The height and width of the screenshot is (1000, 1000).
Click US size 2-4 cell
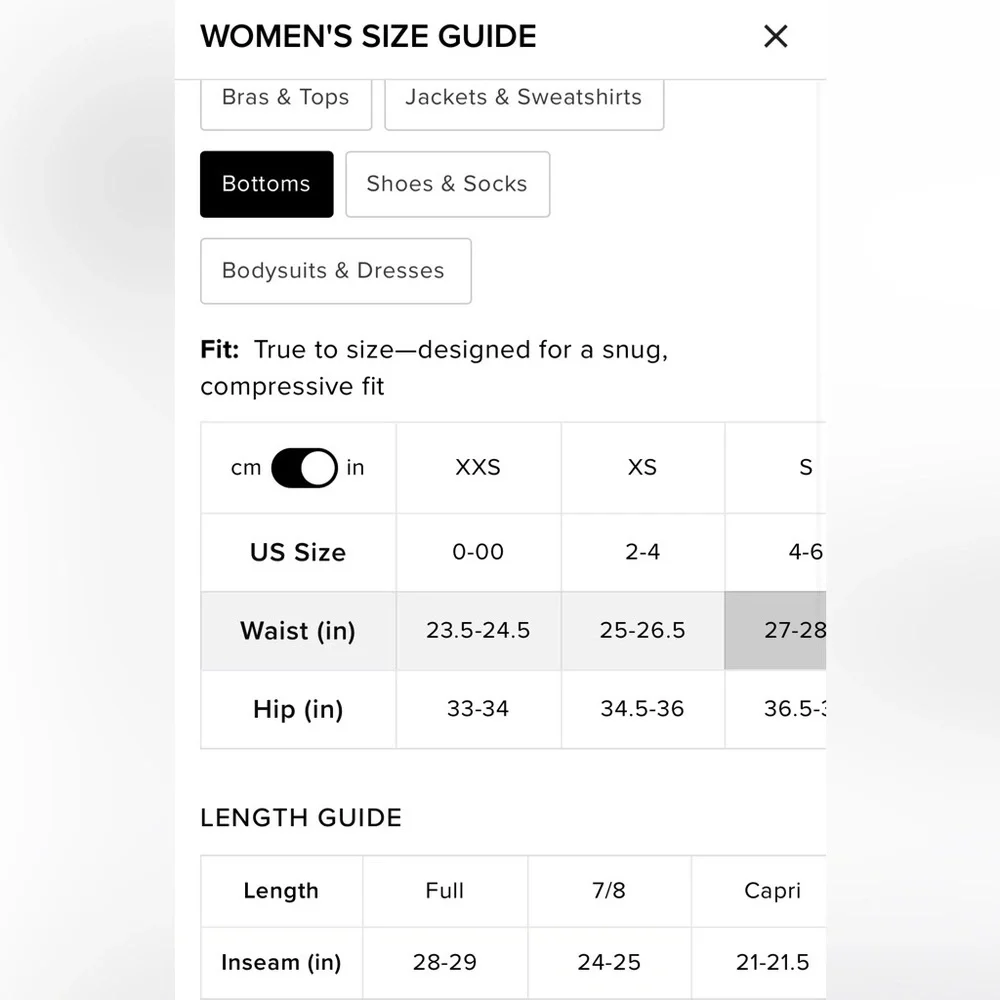click(x=642, y=552)
